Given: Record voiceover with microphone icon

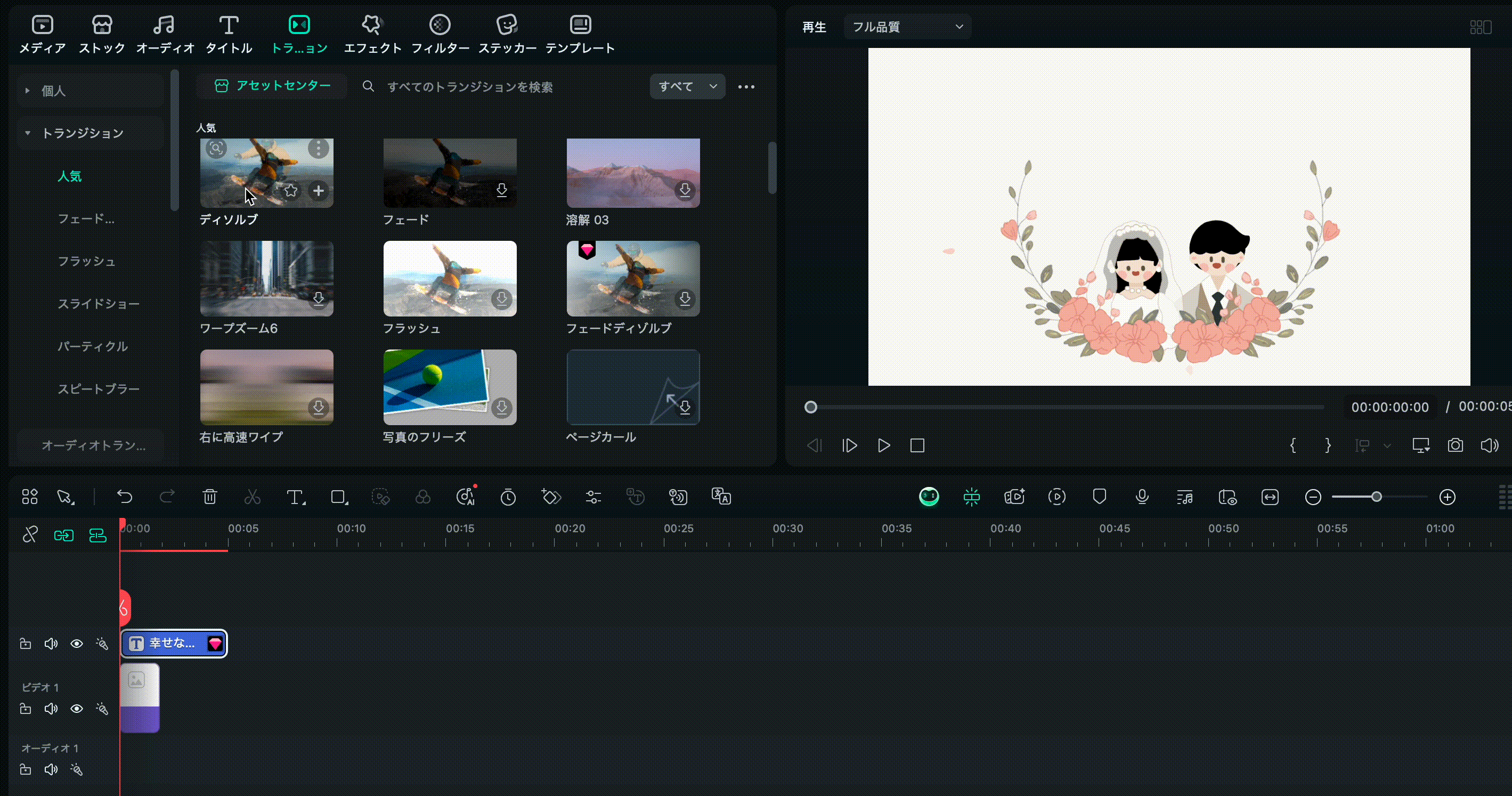Looking at the screenshot, I should 1142,497.
